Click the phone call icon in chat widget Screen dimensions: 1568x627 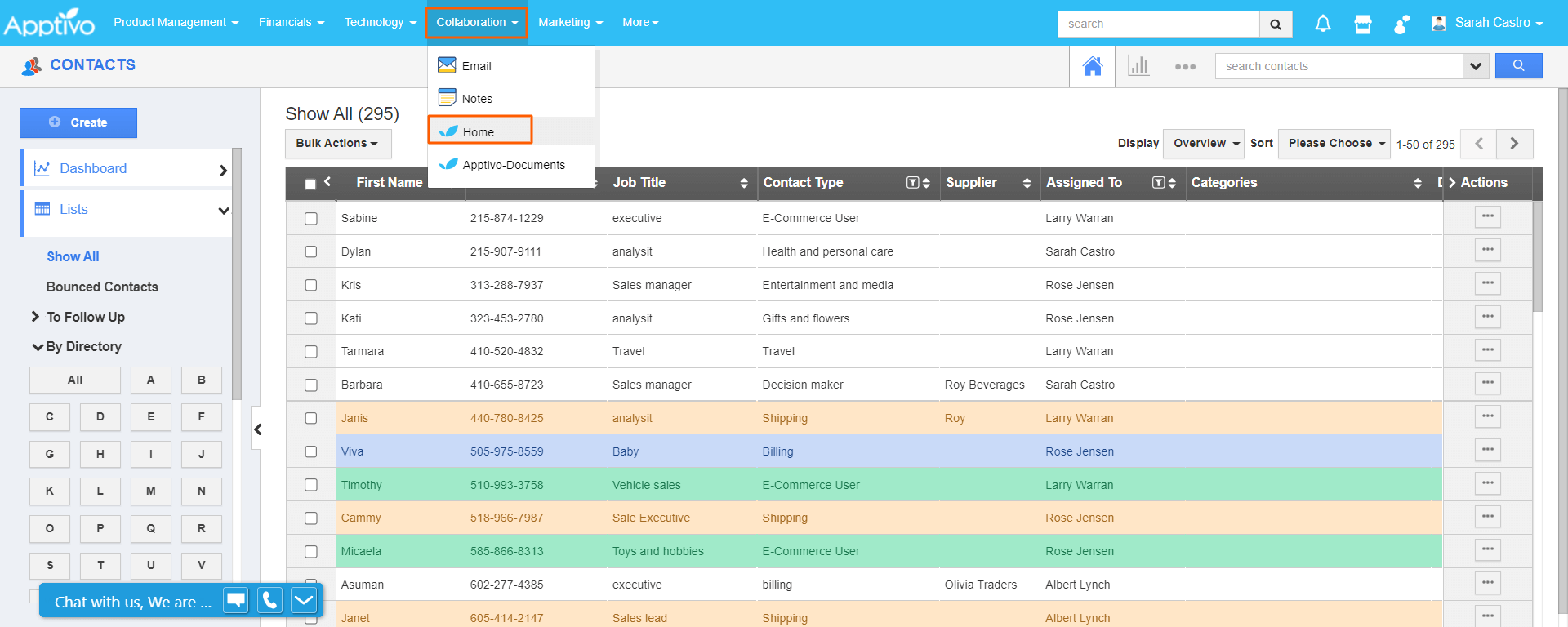coord(269,601)
